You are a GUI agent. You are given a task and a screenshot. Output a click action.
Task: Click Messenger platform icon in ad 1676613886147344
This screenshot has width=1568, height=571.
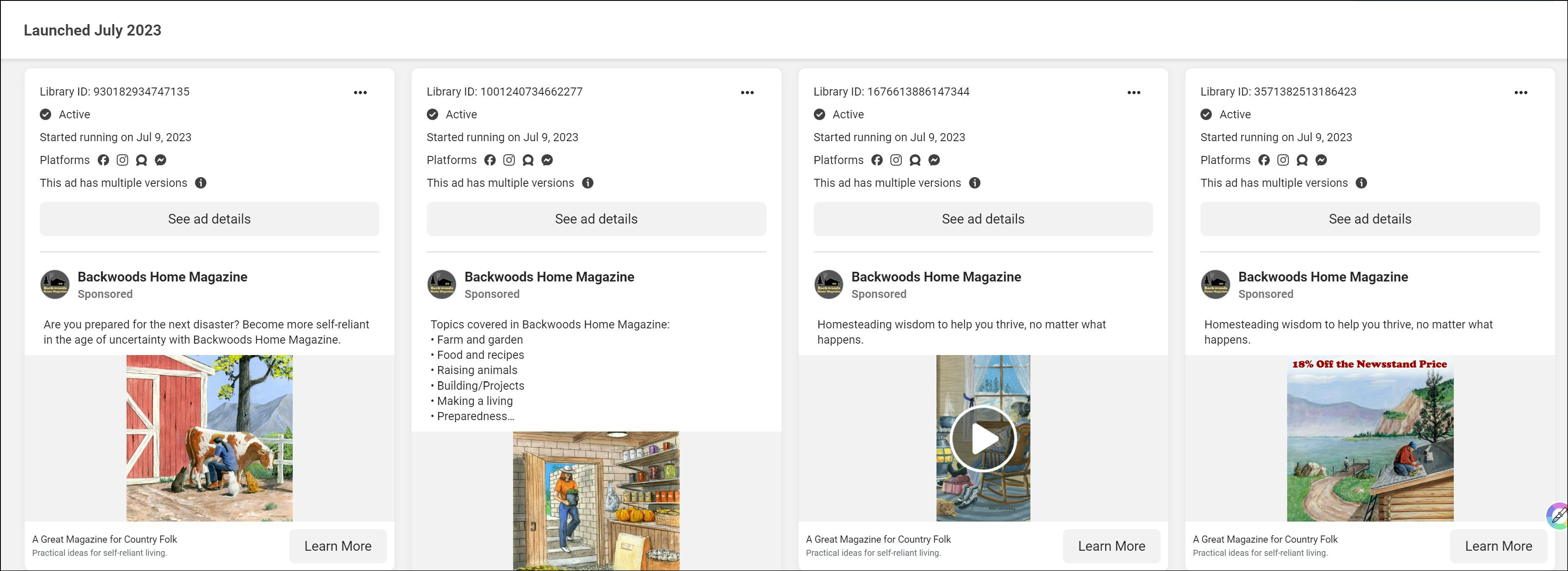point(934,160)
